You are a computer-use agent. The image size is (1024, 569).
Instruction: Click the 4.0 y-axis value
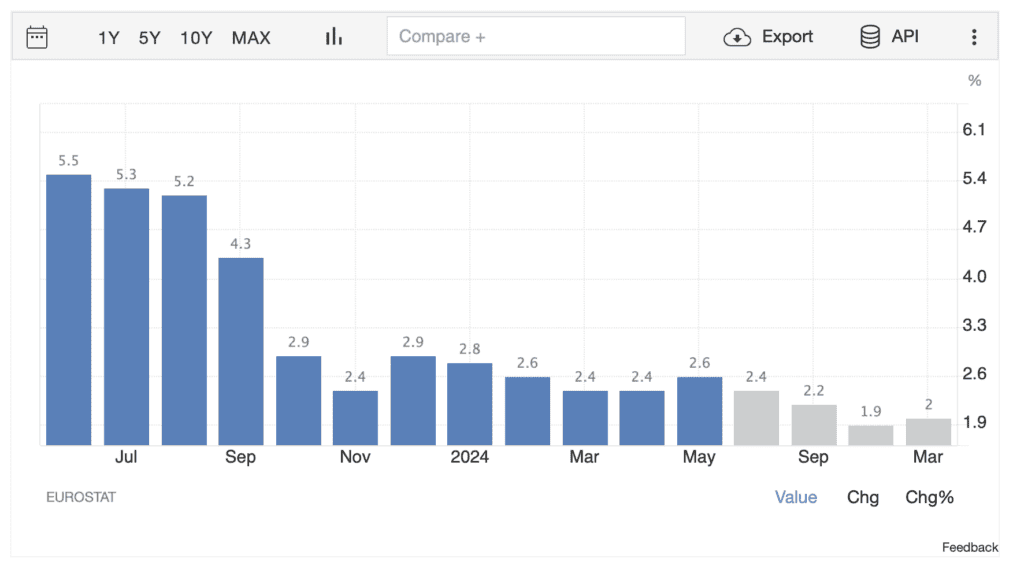point(974,276)
